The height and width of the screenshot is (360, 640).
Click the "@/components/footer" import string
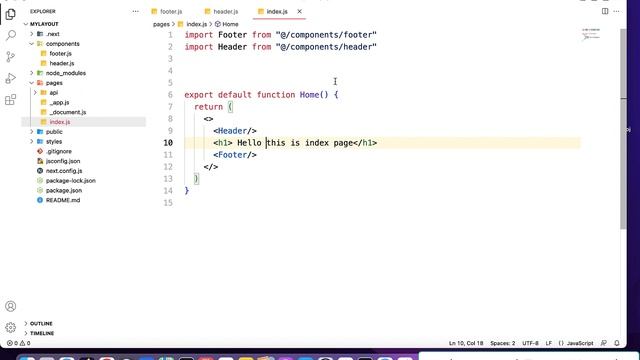tap(326, 35)
